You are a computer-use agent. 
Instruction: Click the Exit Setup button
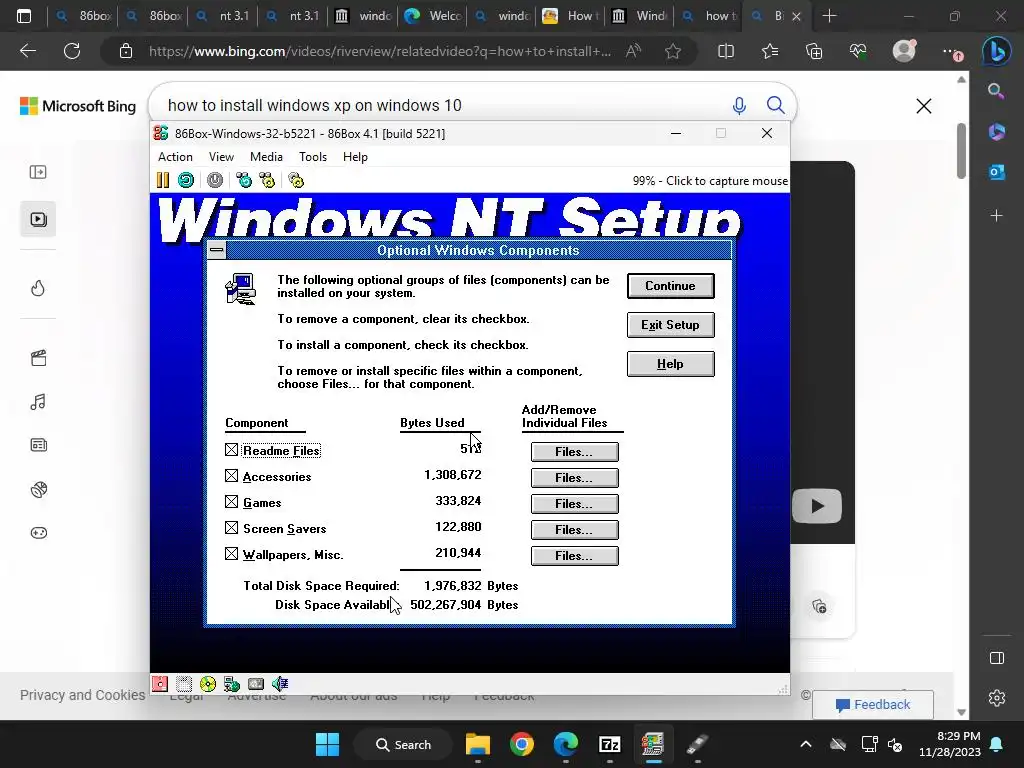671,325
